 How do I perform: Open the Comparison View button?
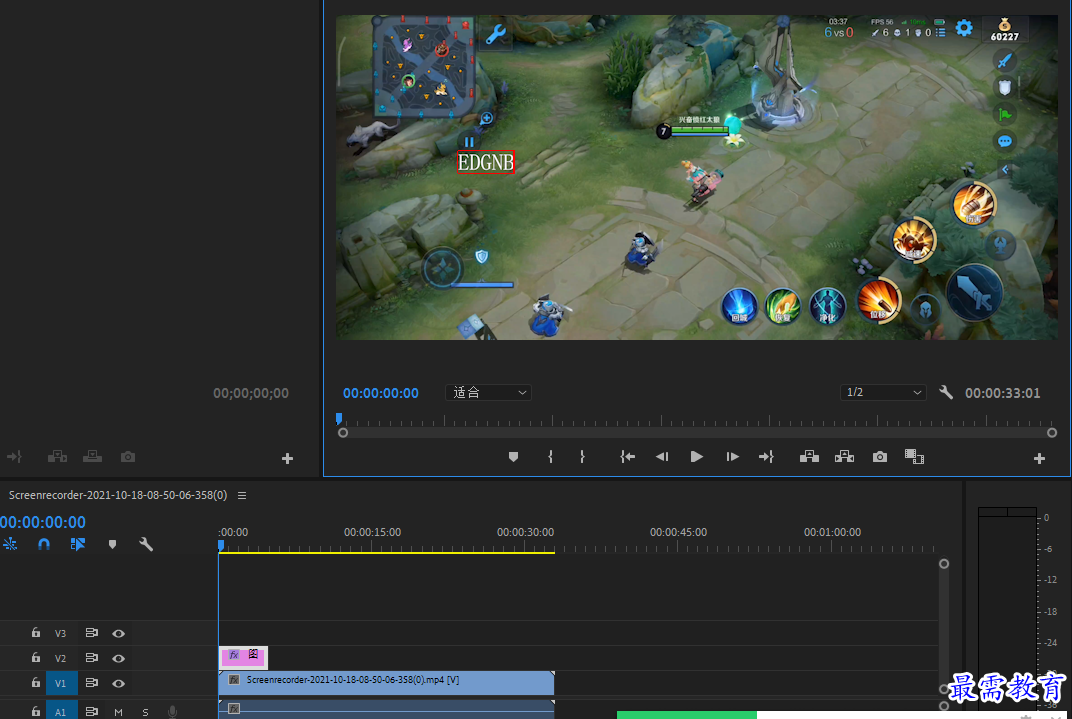pyautogui.click(x=914, y=457)
